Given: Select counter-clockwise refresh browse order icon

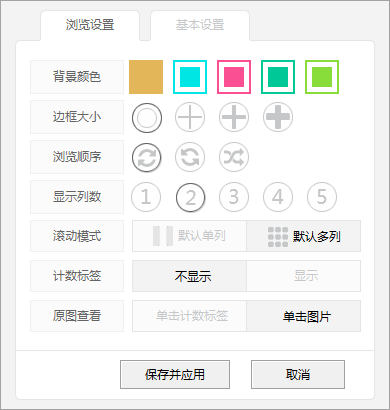Looking at the screenshot, I should pos(190,157).
